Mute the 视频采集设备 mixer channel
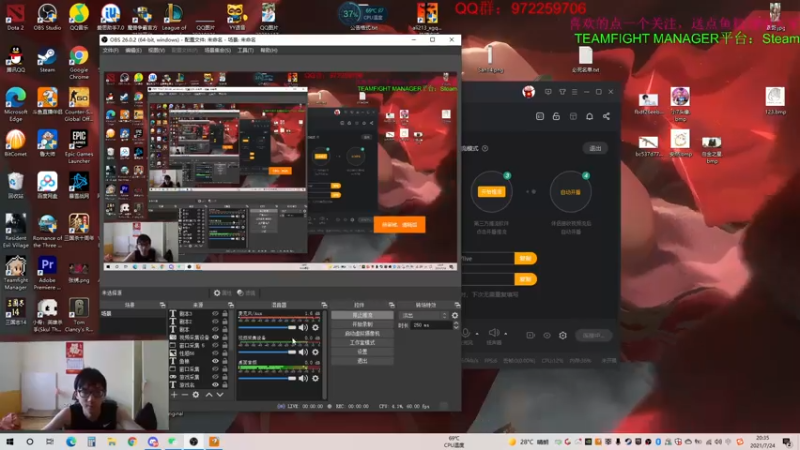 tap(303, 352)
